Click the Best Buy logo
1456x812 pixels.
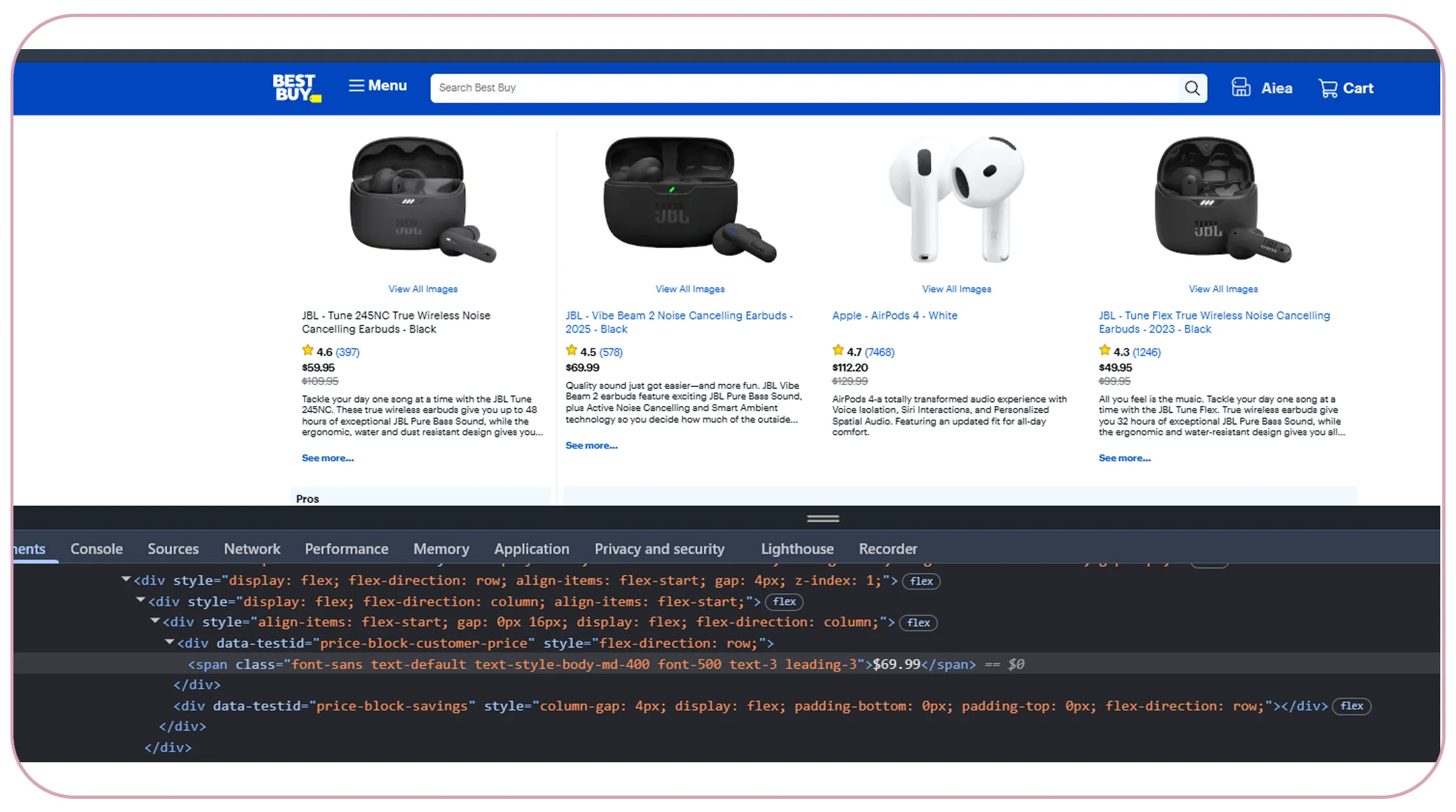[x=295, y=87]
